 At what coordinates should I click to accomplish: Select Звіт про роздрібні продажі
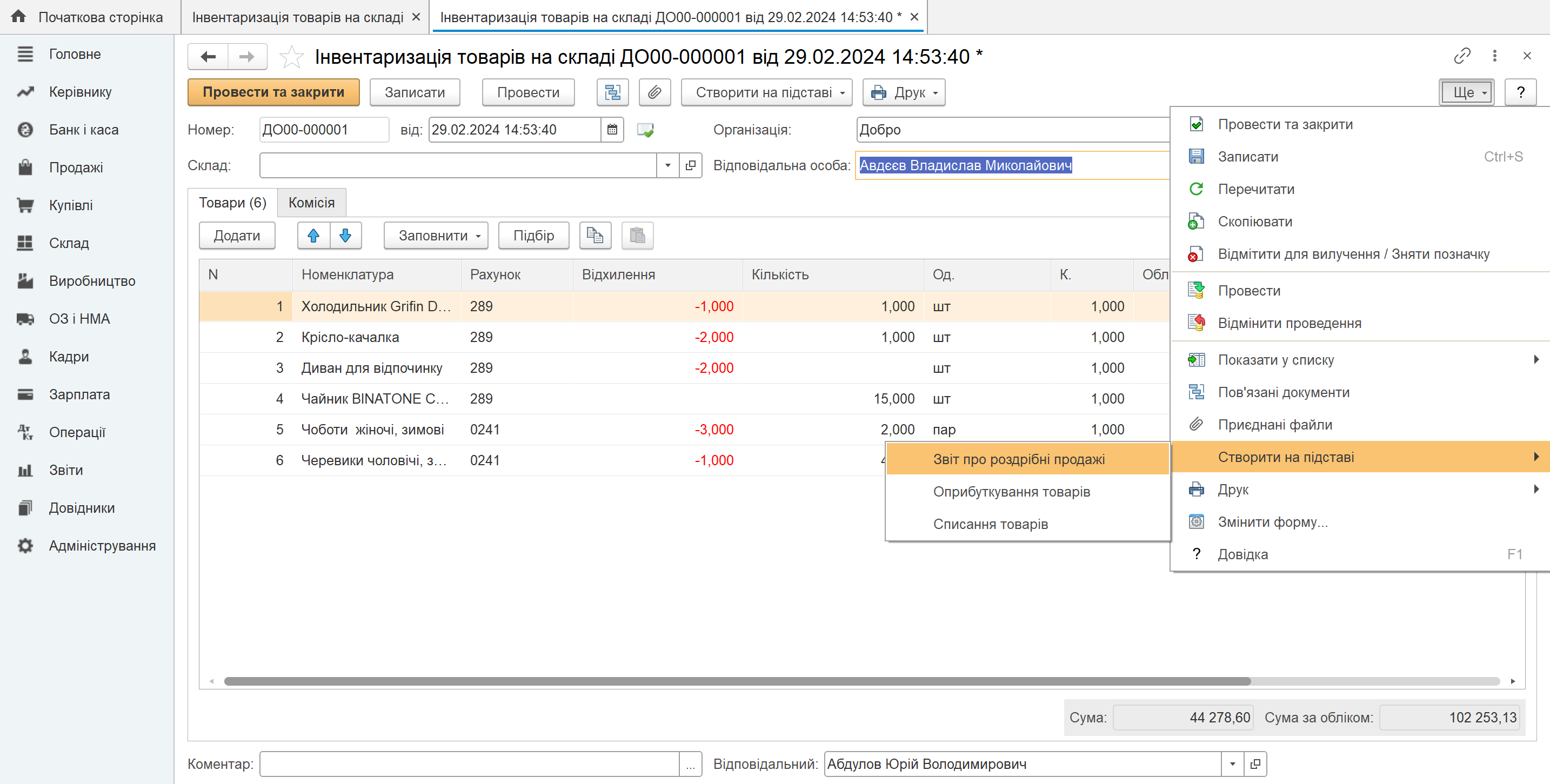coord(1028,459)
